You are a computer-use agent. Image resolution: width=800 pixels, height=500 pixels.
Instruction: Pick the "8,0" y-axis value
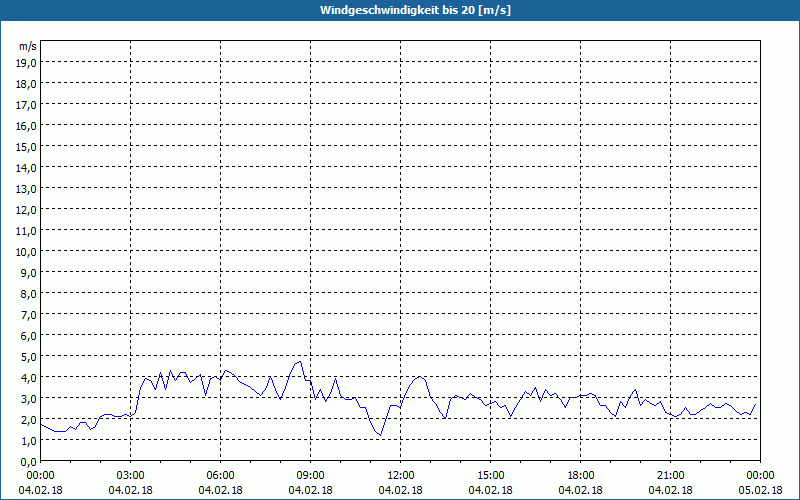(x=28, y=294)
